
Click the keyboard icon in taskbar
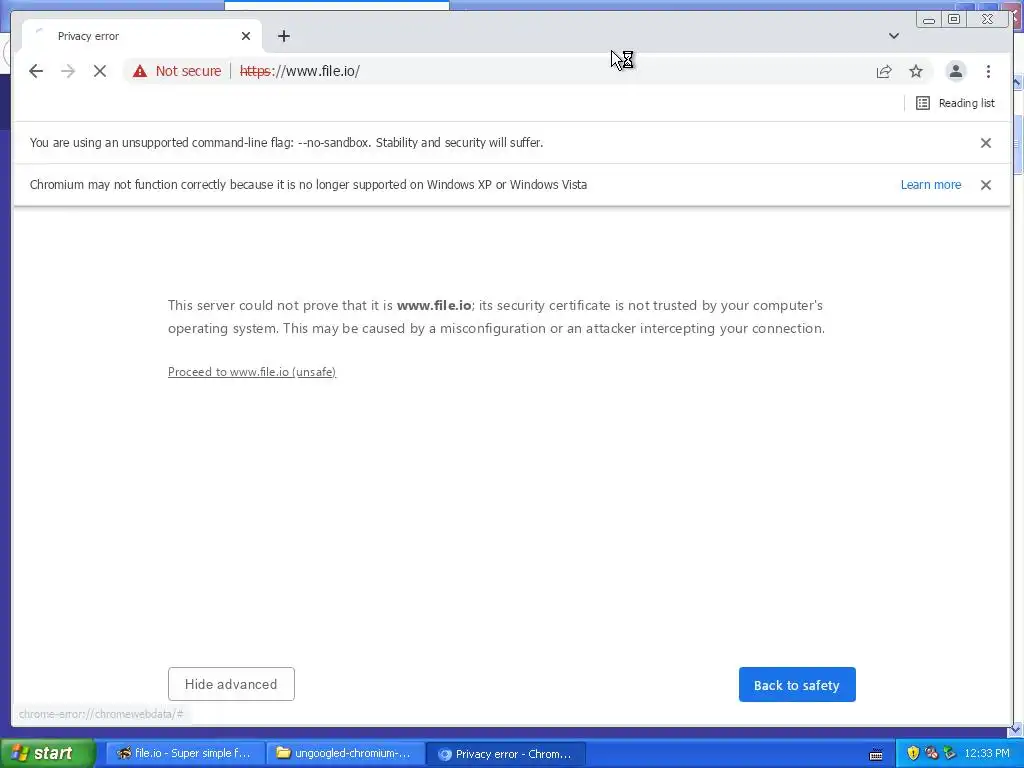click(x=876, y=755)
